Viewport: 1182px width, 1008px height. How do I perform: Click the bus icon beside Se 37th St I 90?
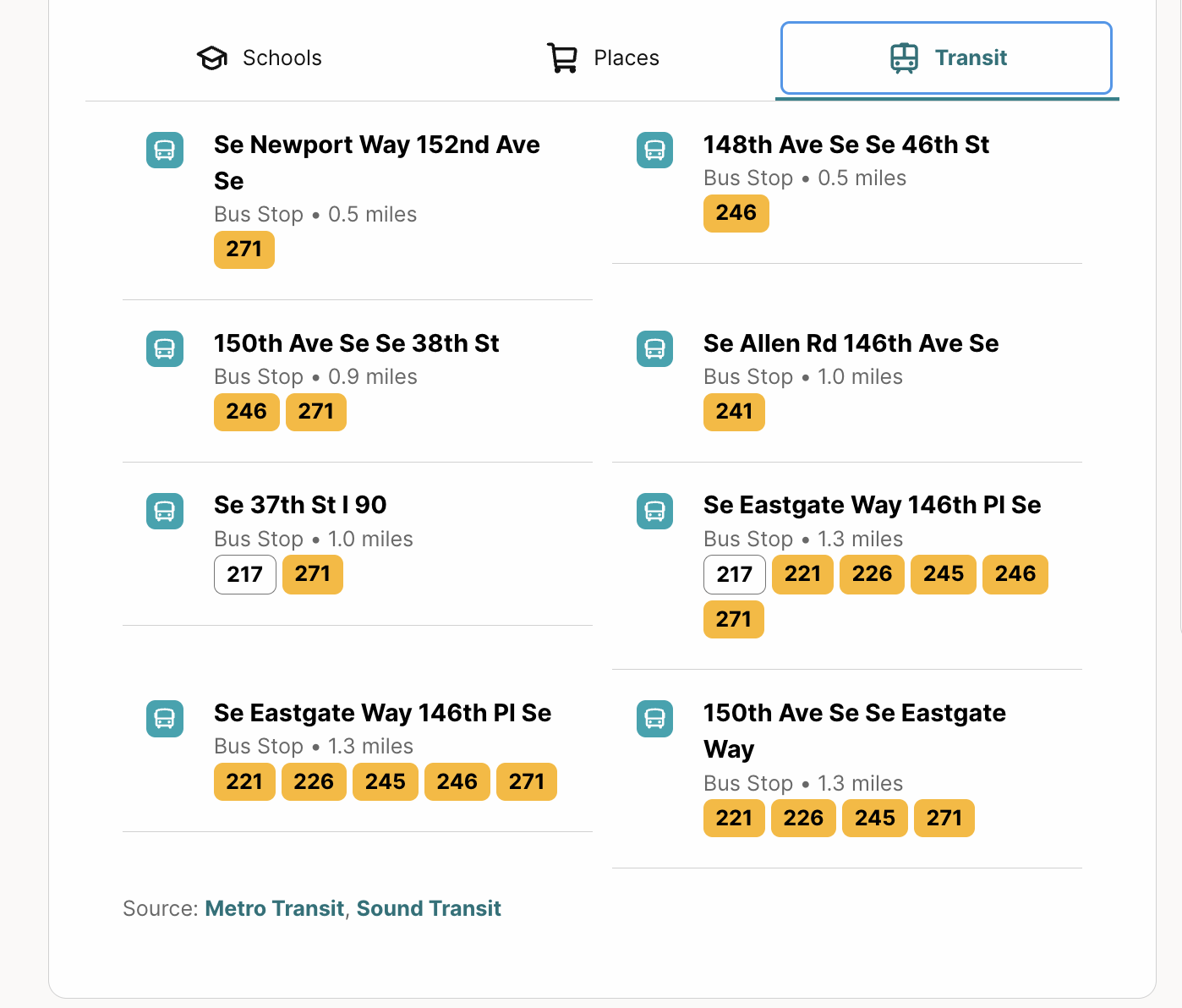click(x=165, y=511)
